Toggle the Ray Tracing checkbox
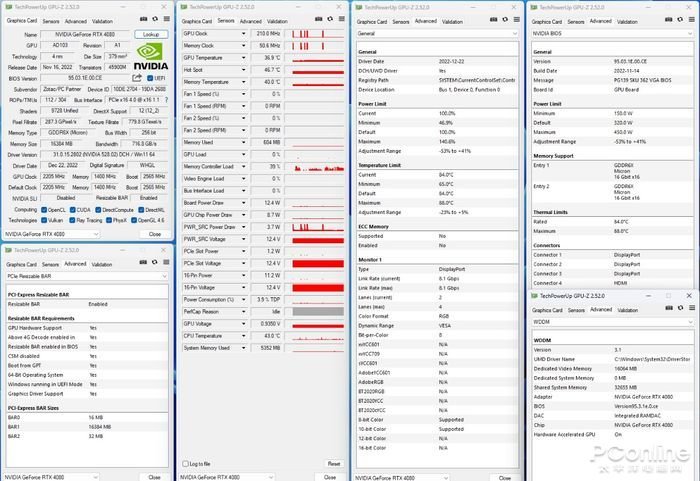The image size is (700, 481). click(x=72, y=220)
